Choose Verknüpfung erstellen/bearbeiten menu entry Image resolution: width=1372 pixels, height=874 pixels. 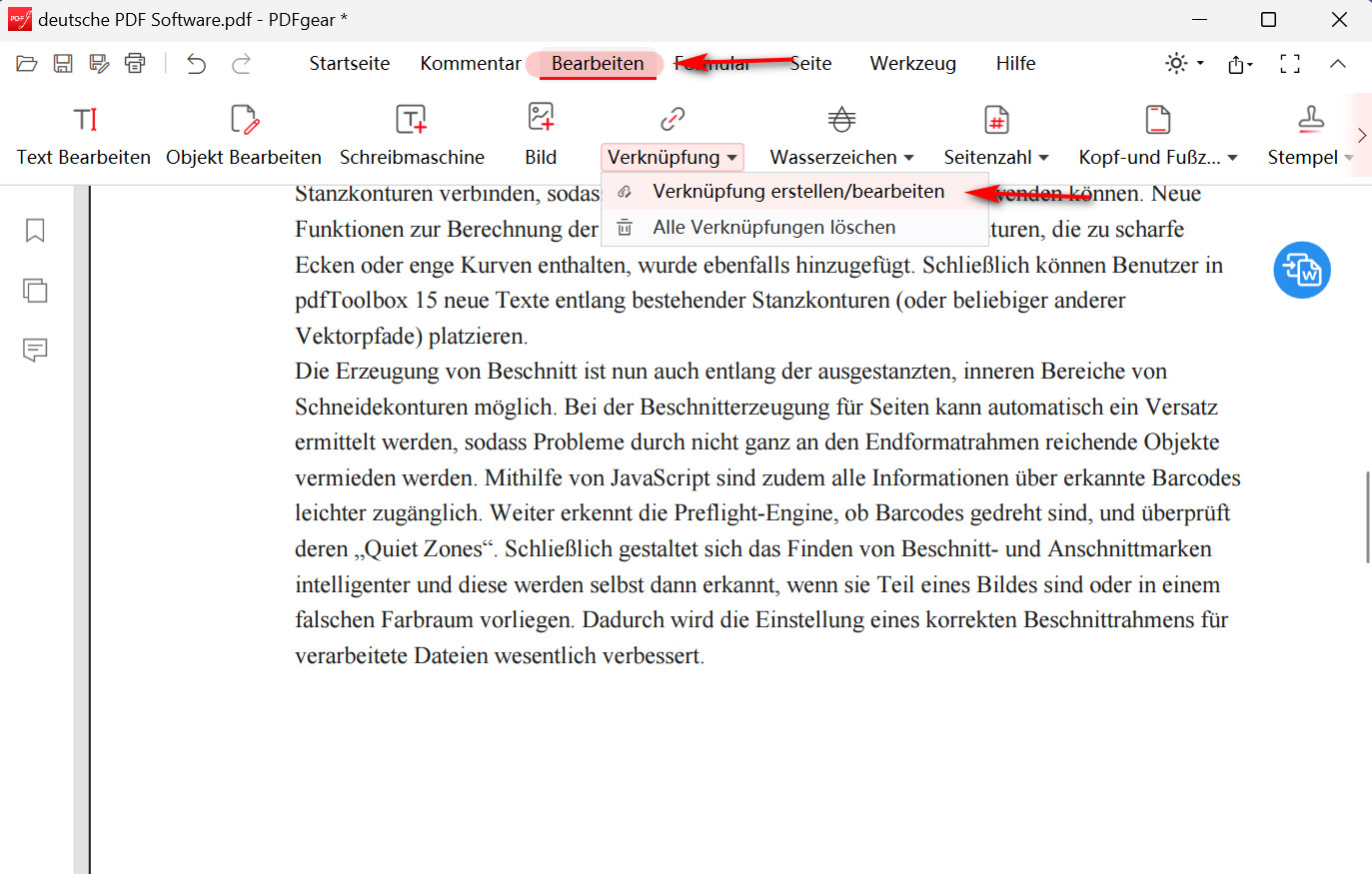[794, 192]
